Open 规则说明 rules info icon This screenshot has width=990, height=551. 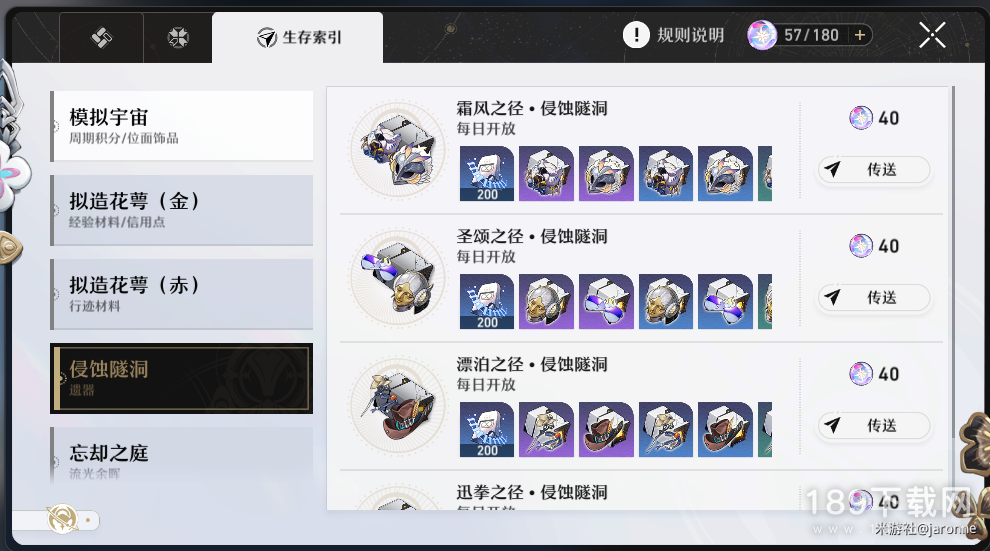pos(636,35)
